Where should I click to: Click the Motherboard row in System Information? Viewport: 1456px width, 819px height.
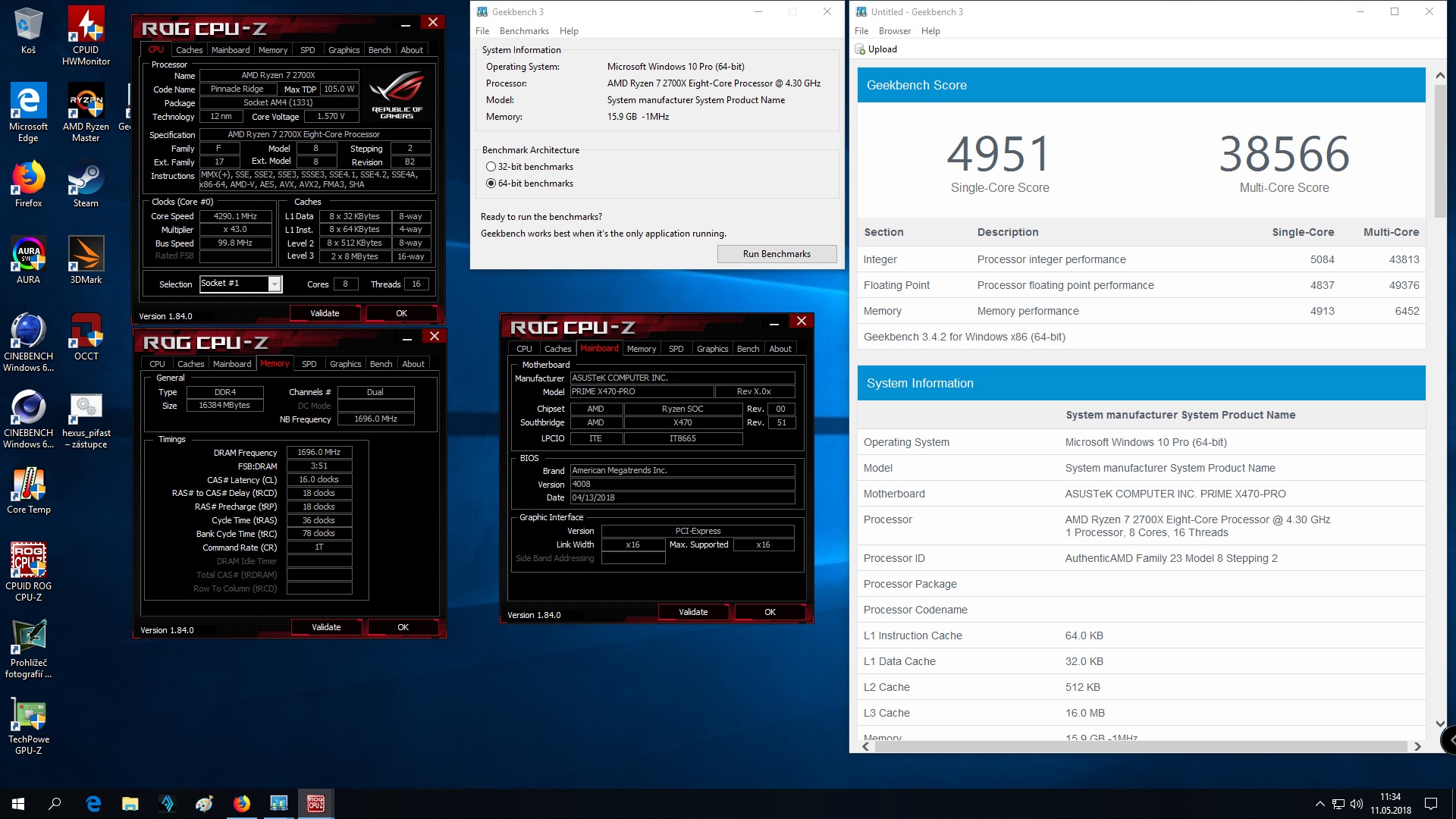point(1141,494)
